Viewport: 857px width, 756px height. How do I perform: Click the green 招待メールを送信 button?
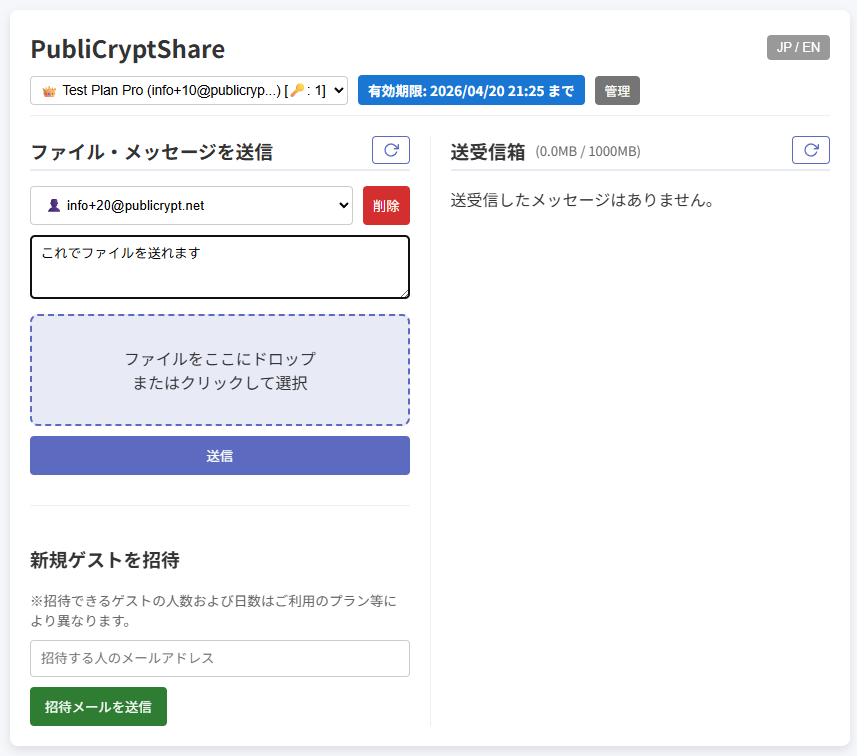click(98, 706)
